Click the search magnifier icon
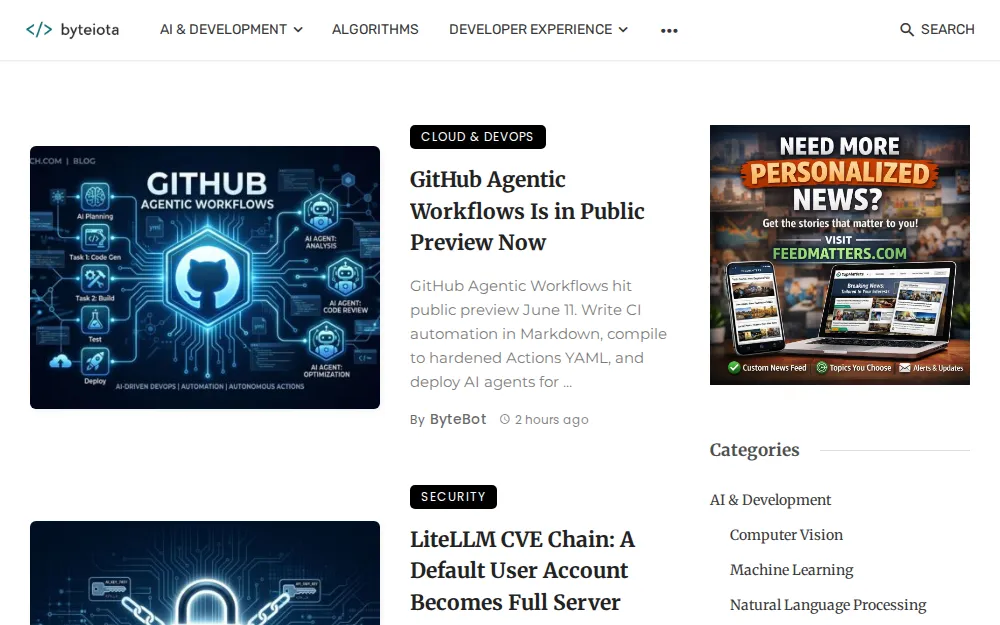Viewport: 1000px width, 625px height. point(906,29)
